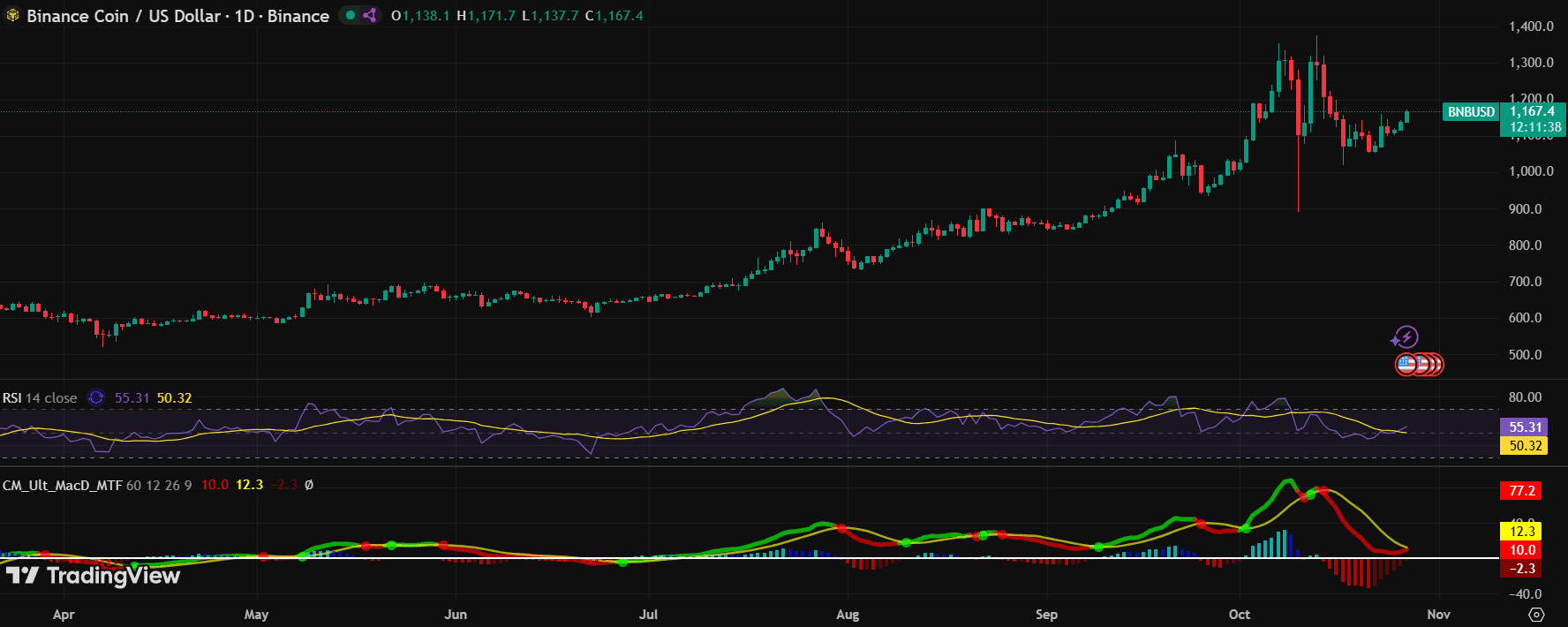Click the Jul label on time axis

(x=648, y=615)
